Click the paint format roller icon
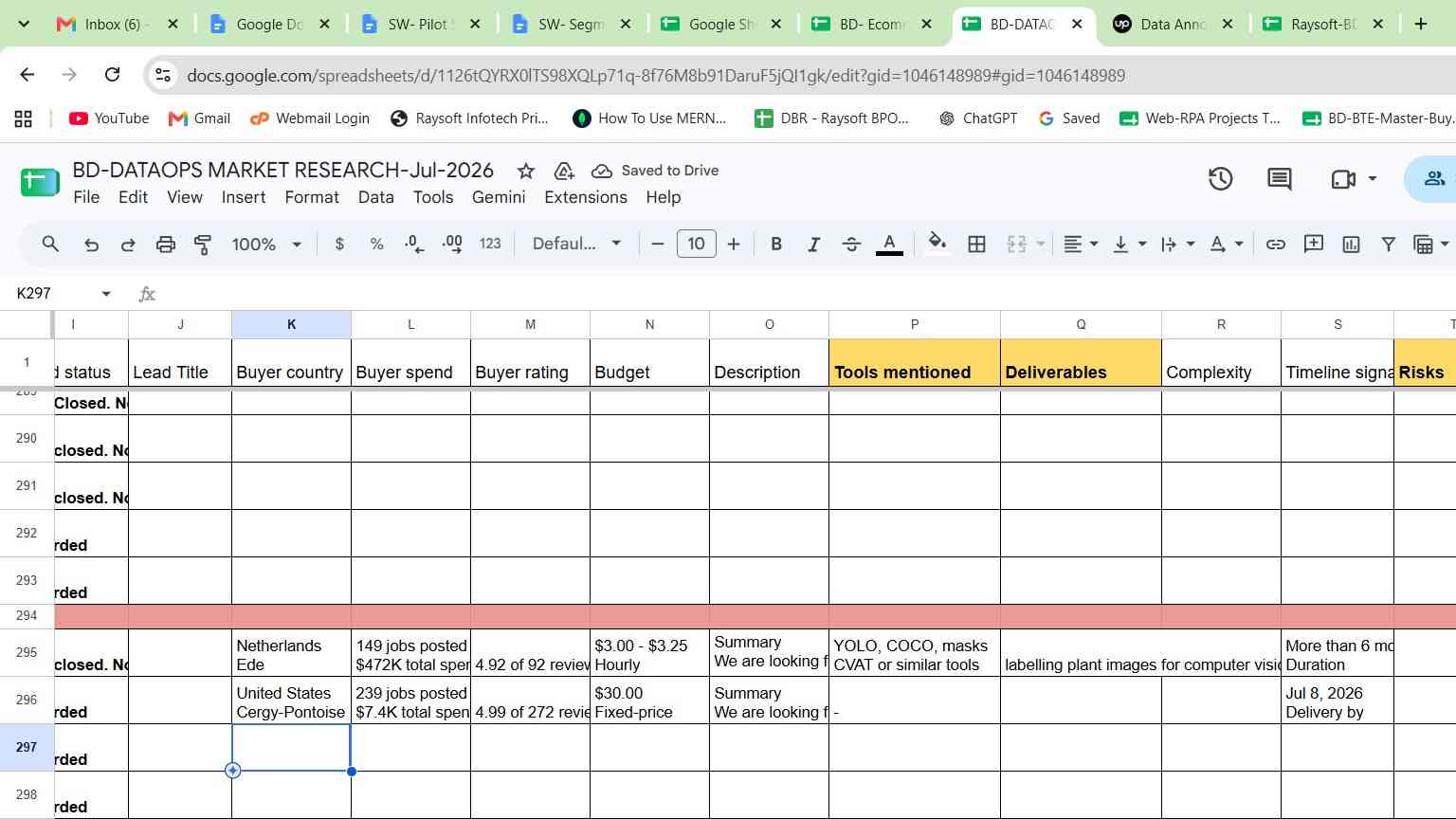1456x819 pixels. click(x=203, y=245)
